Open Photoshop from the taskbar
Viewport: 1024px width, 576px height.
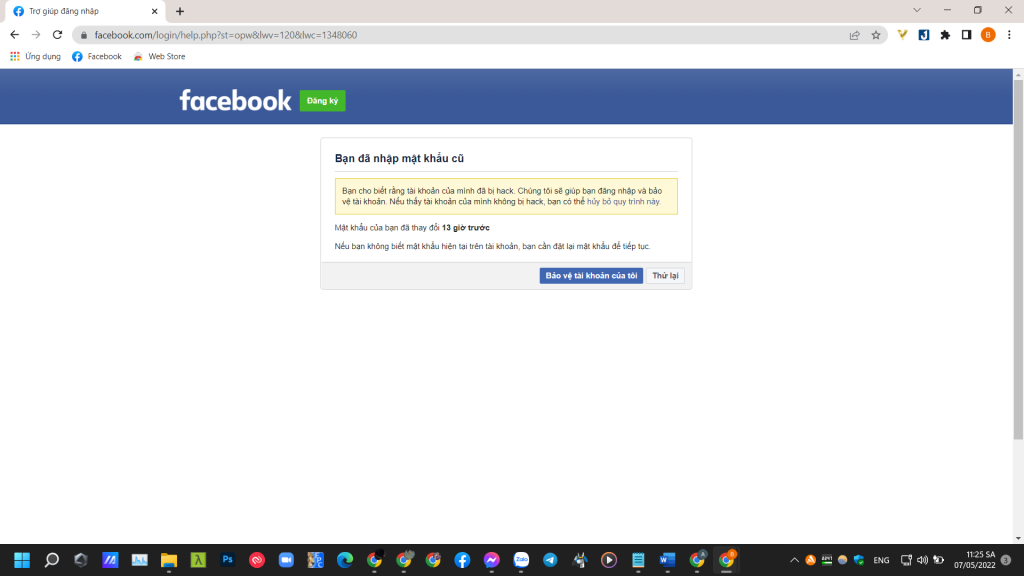click(227, 560)
